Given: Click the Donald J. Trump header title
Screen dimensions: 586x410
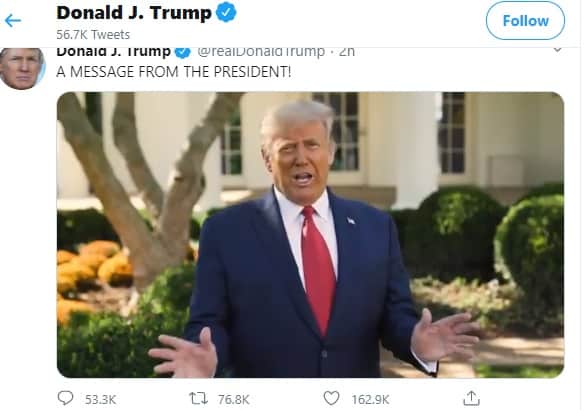Looking at the screenshot, I should point(134,13).
